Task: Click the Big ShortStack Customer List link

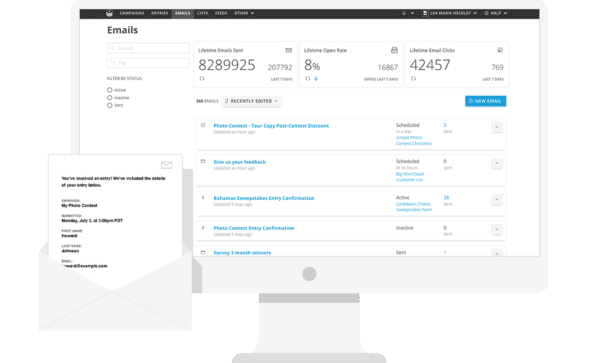Action: click(410, 177)
